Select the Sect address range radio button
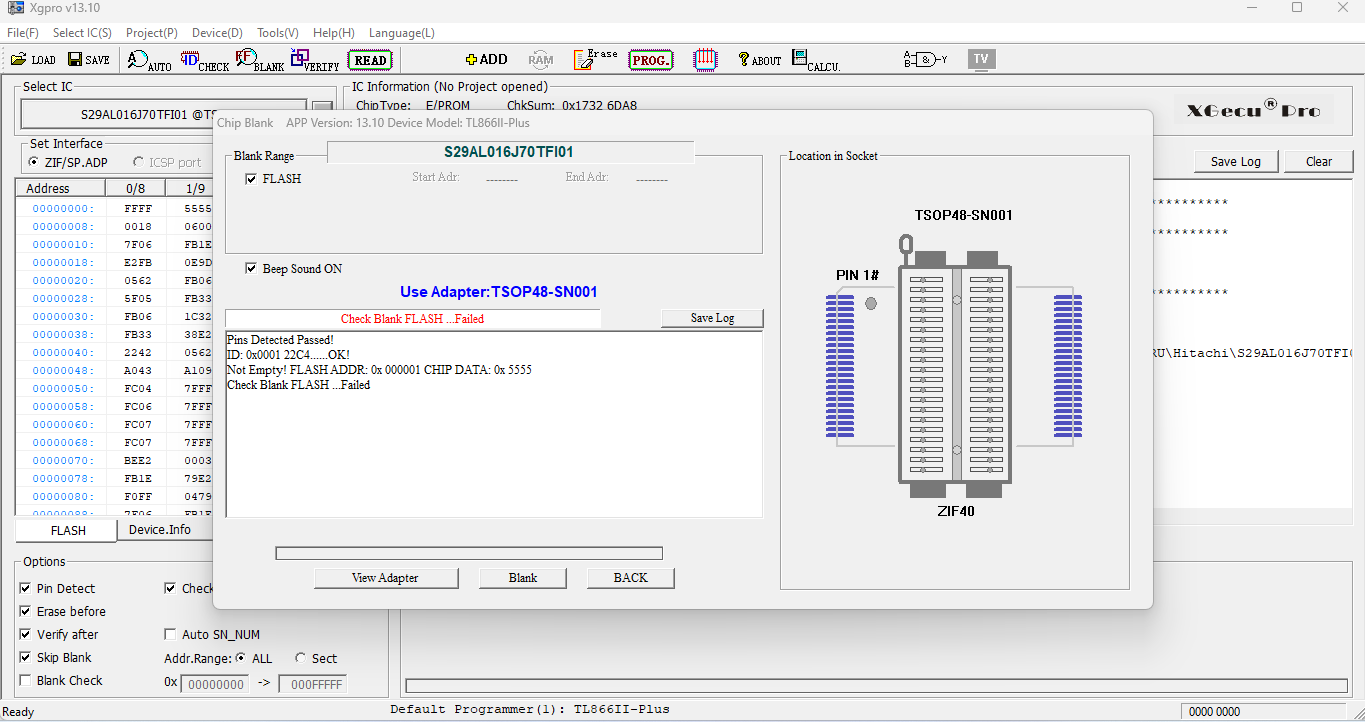The height and width of the screenshot is (722, 1365). tap(301, 659)
